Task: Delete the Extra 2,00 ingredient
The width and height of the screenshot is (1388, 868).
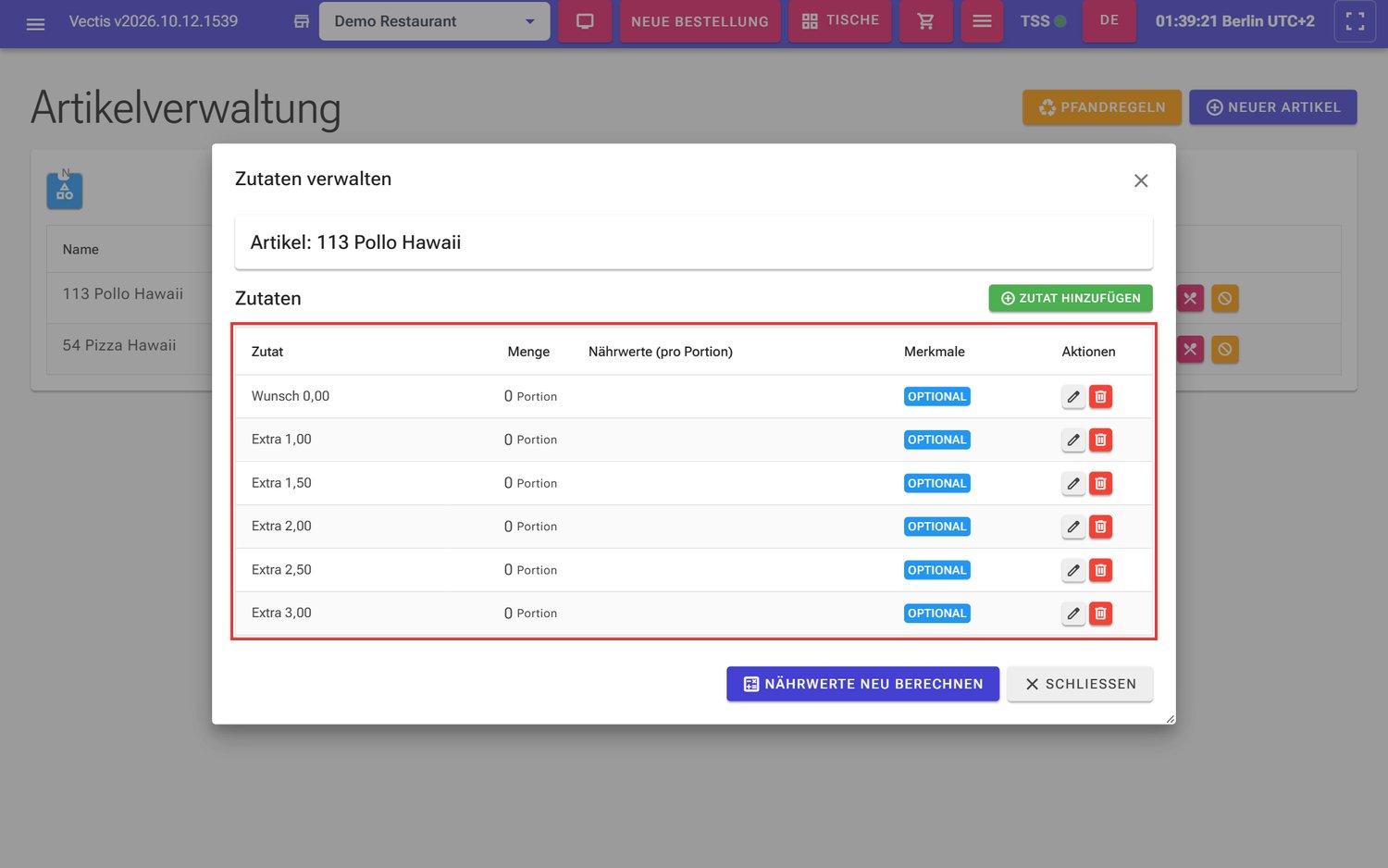Action: (x=1100, y=527)
